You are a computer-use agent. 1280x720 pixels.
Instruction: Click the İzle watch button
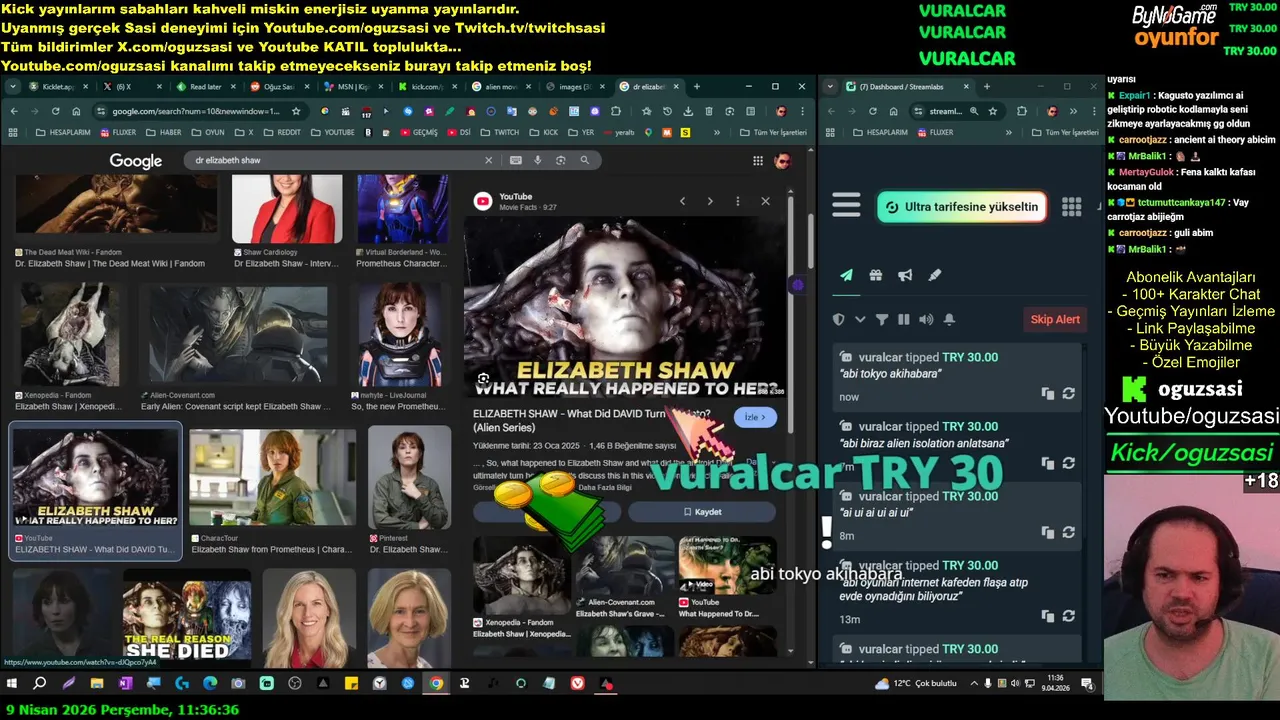pos(755,417)
